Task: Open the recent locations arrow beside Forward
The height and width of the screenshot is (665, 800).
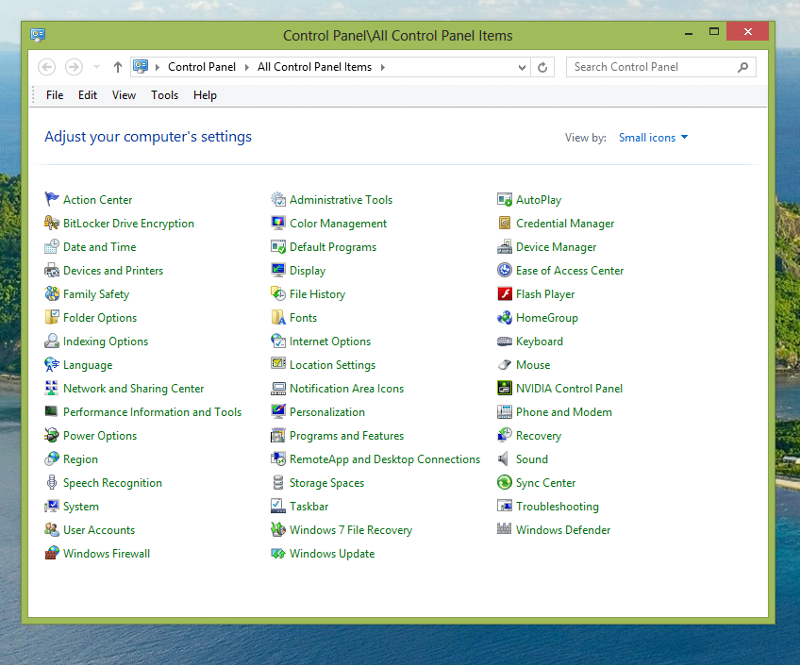Action: (96, 67)
